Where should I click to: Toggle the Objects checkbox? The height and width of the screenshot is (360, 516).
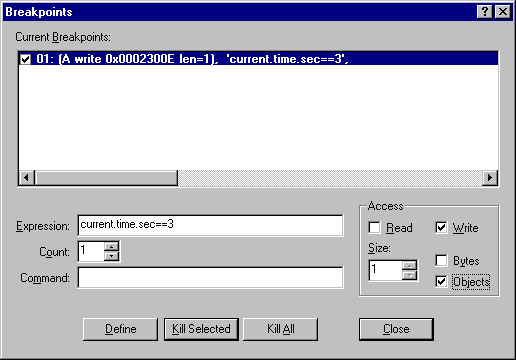[441, 281]
